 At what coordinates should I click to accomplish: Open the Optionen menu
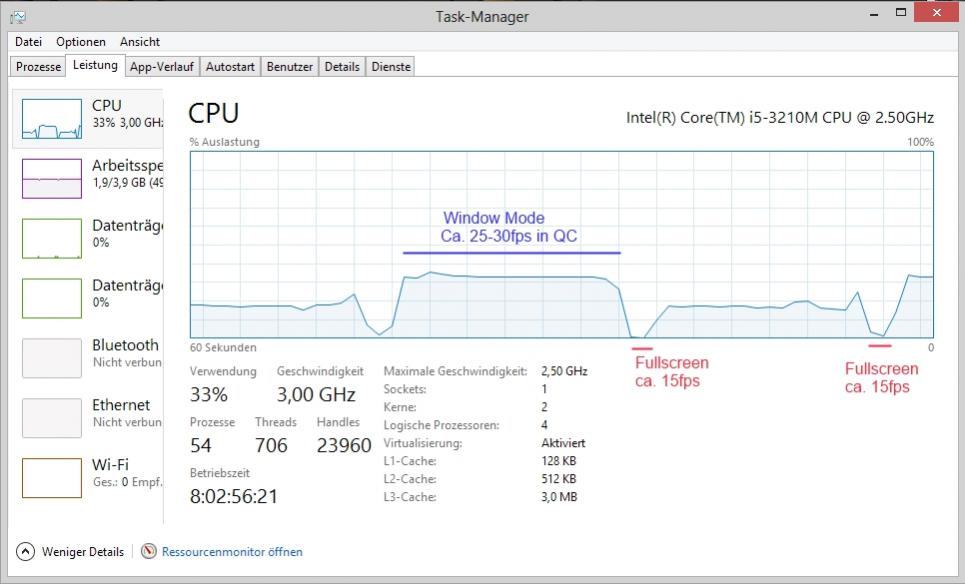pyautogui.click(x=81, y=42)
